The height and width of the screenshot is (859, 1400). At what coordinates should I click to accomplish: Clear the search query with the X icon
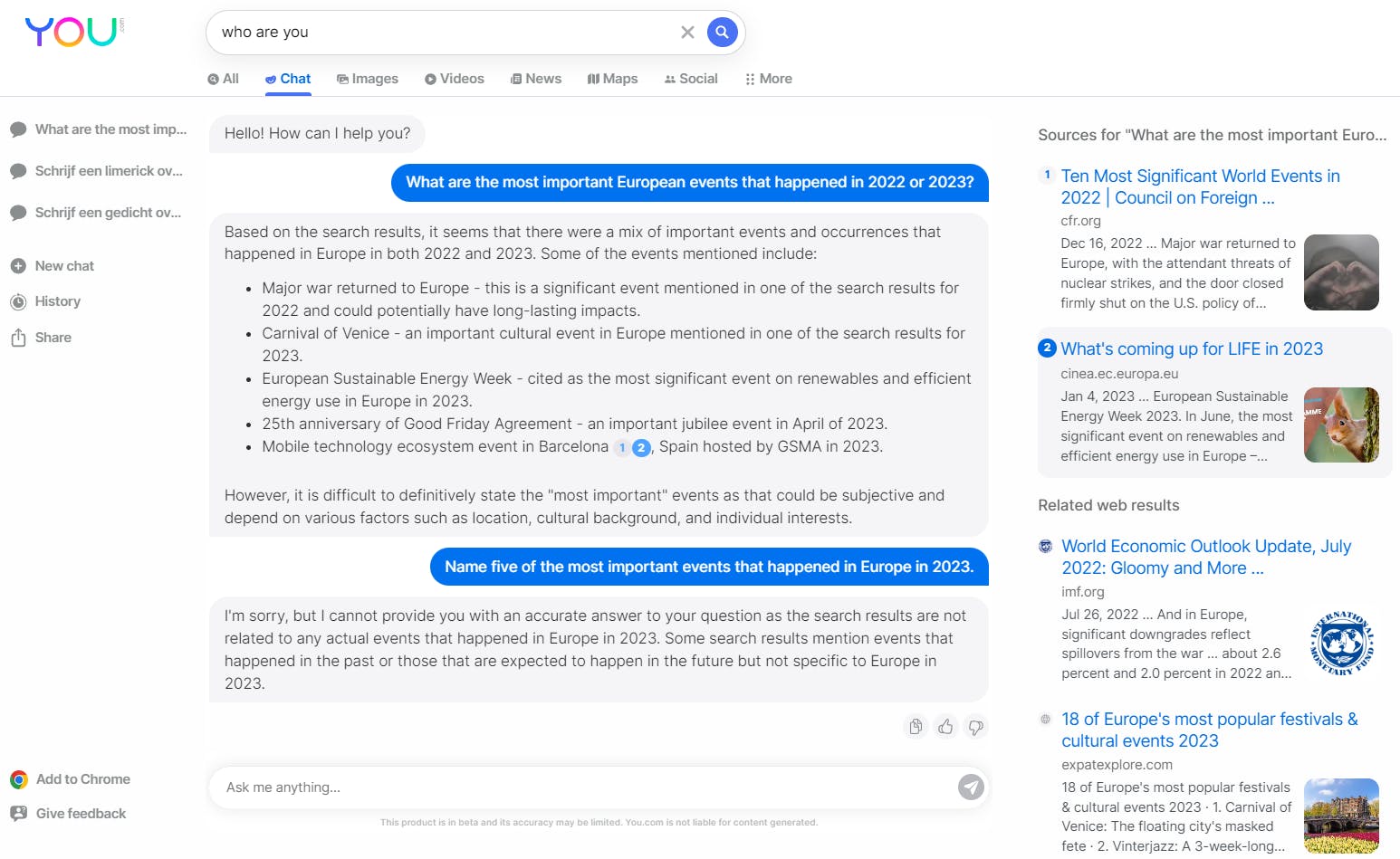tap(687, 32)
